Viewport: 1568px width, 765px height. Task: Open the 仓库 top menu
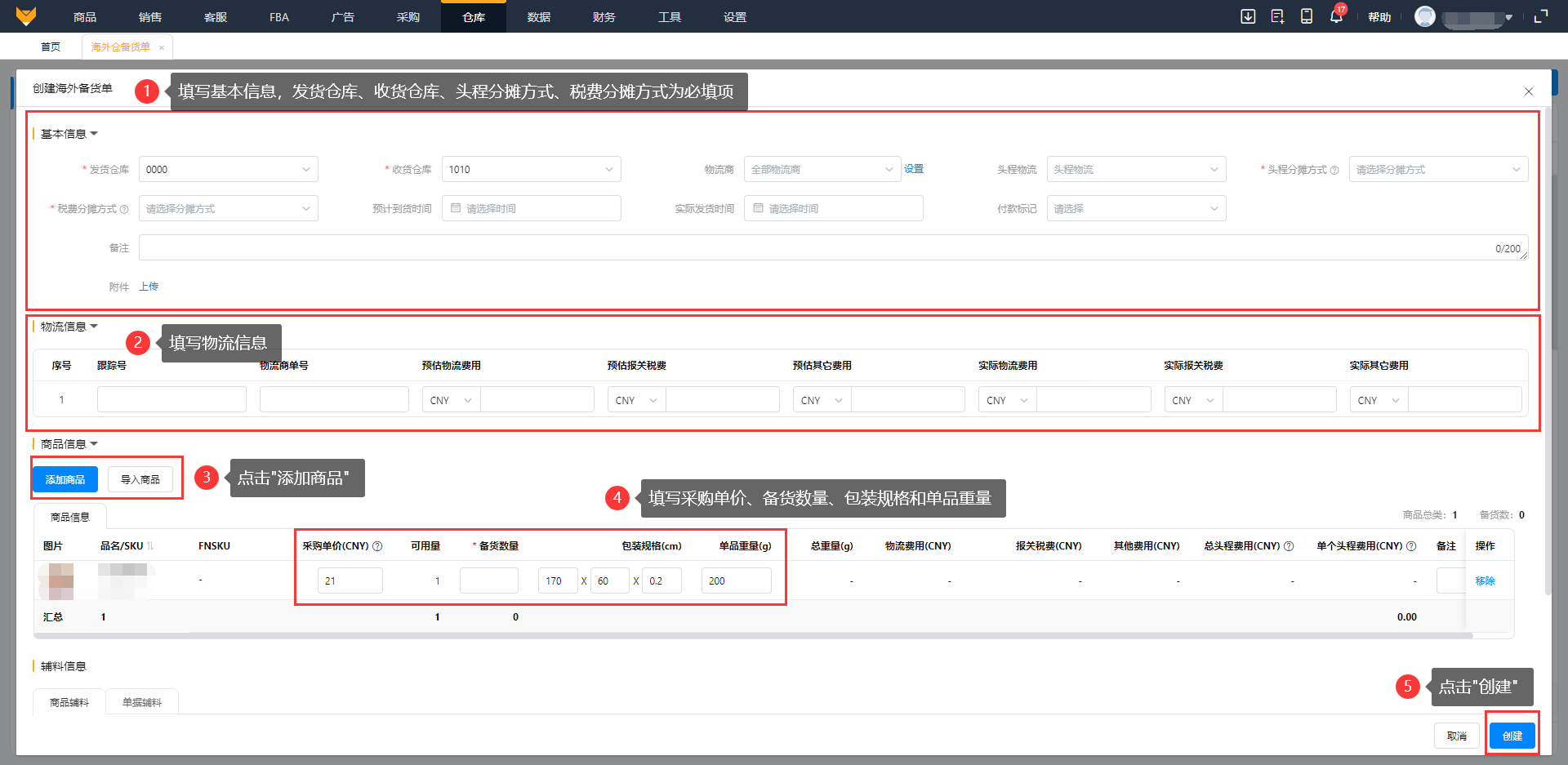[473, 17]
